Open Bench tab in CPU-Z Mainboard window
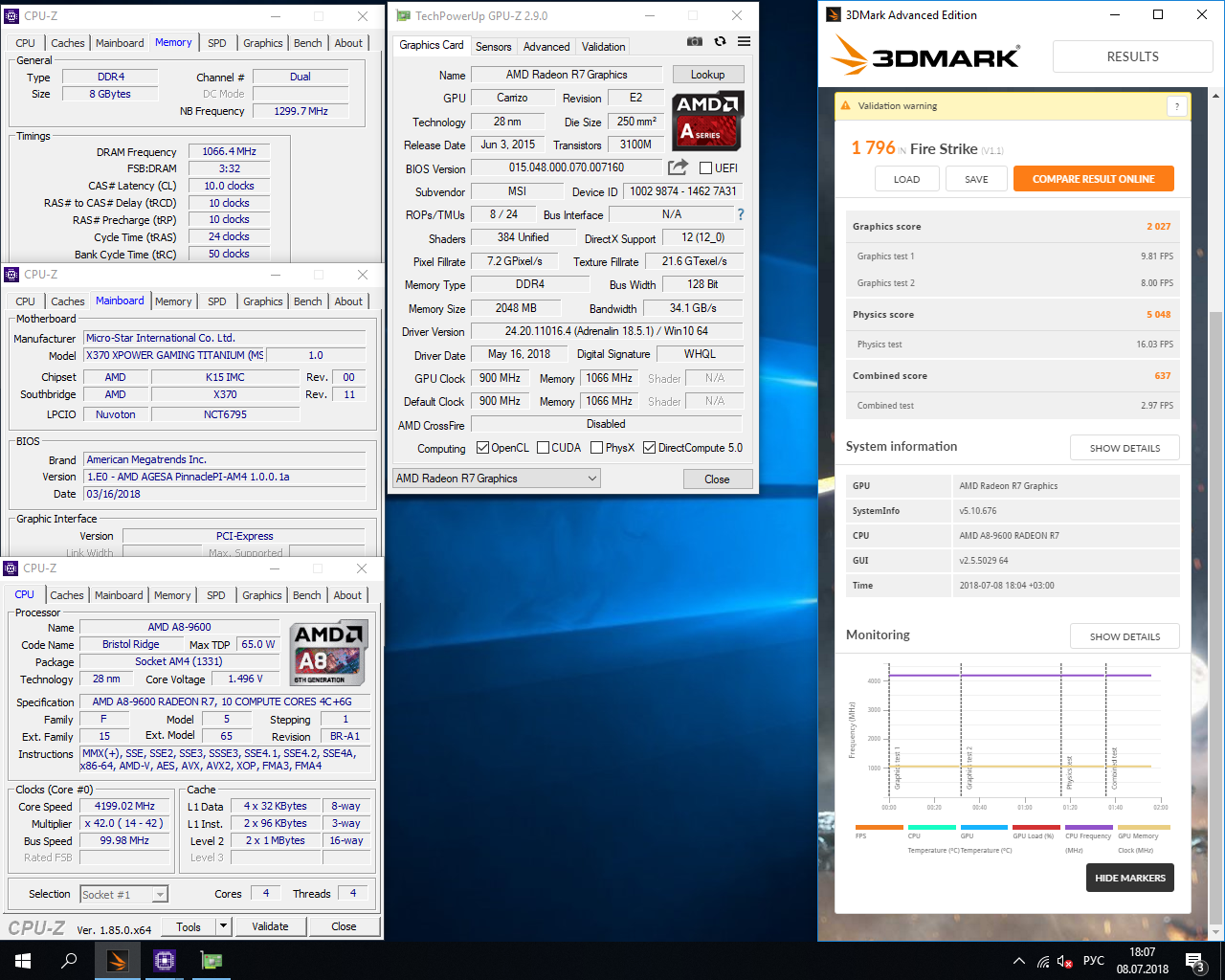 point(308,301)
